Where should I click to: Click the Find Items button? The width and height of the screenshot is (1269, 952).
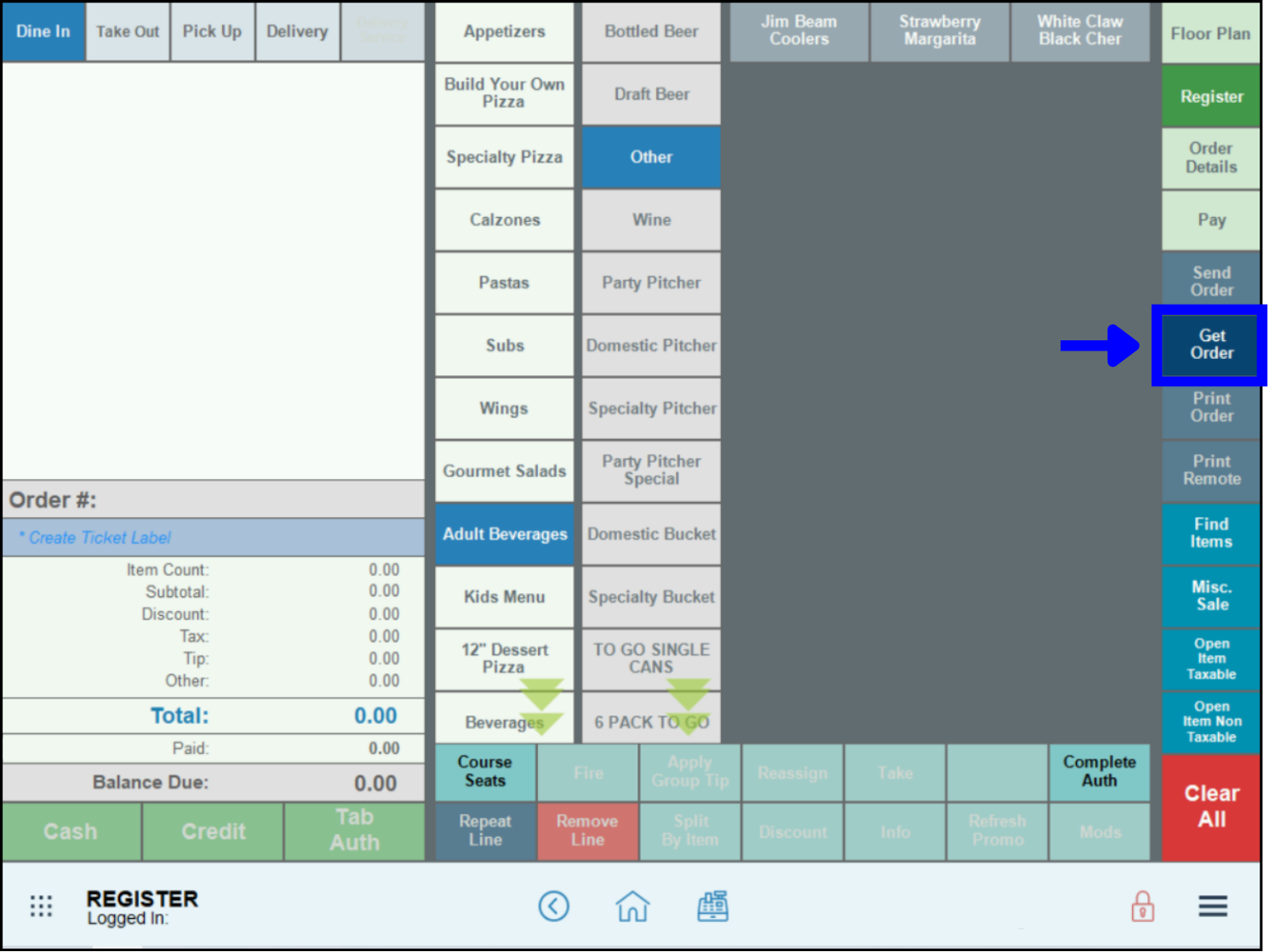pos(1210,533)
